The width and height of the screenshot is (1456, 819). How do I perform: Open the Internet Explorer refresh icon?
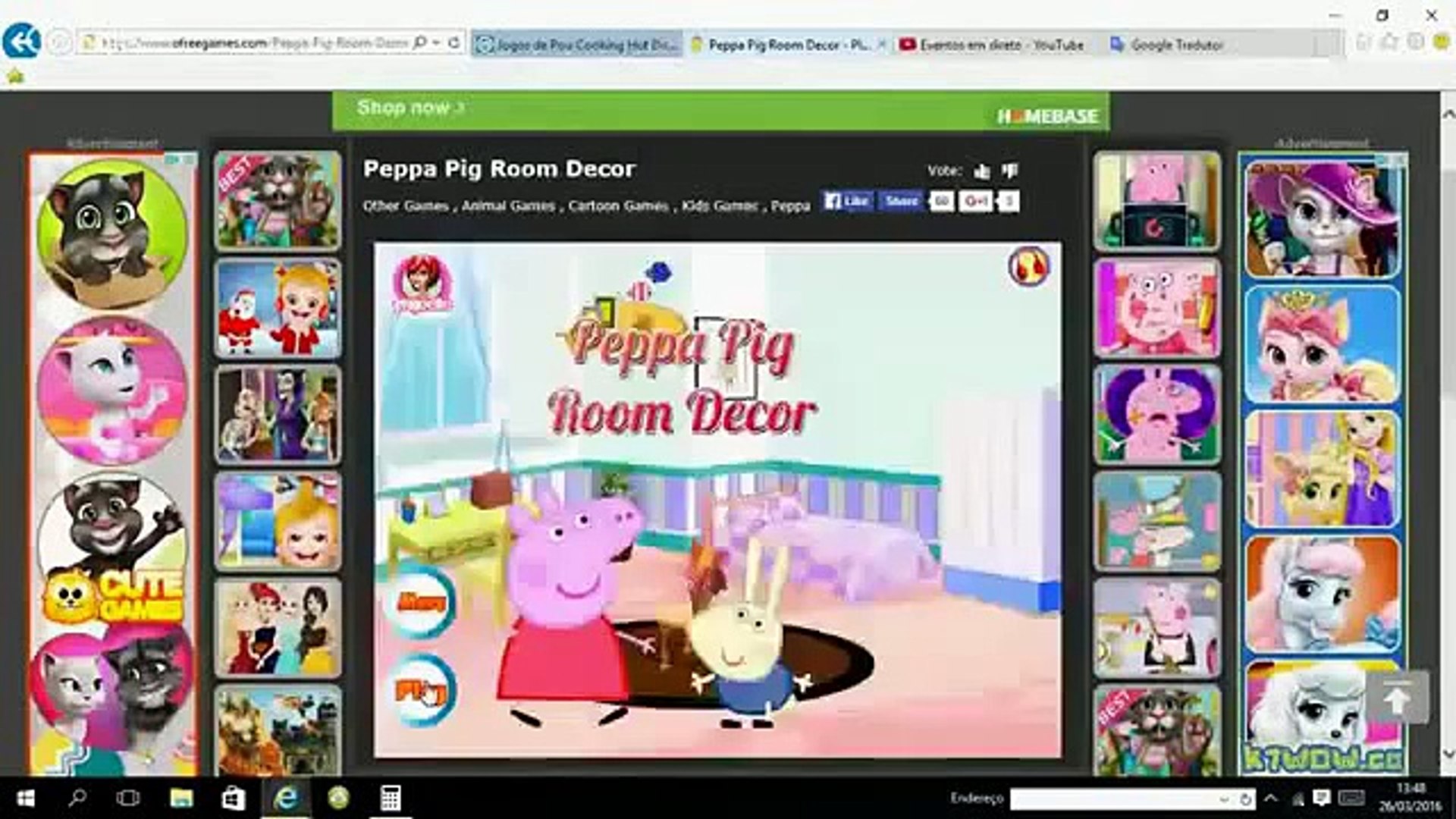click(x=453, y=43)
